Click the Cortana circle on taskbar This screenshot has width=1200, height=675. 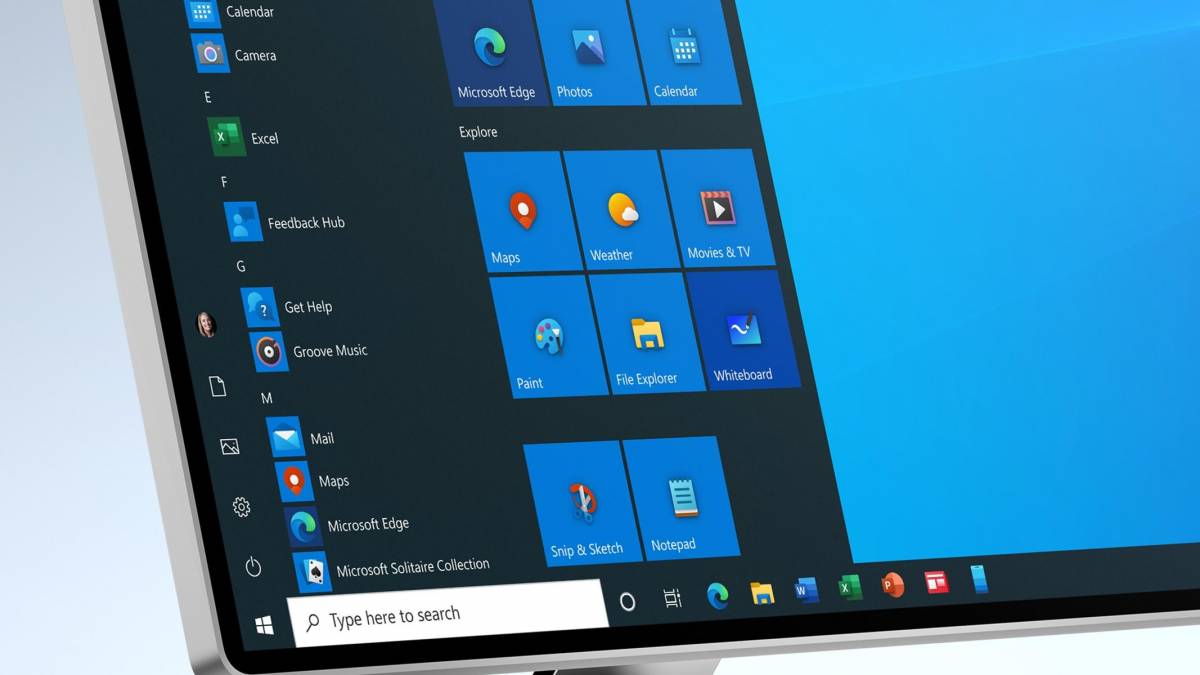coord(627,601)
